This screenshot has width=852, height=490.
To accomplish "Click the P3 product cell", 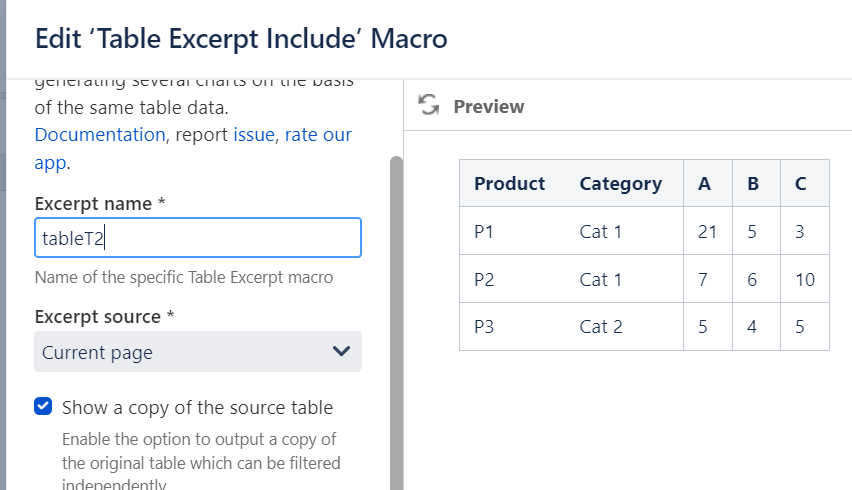I will 484,327.
